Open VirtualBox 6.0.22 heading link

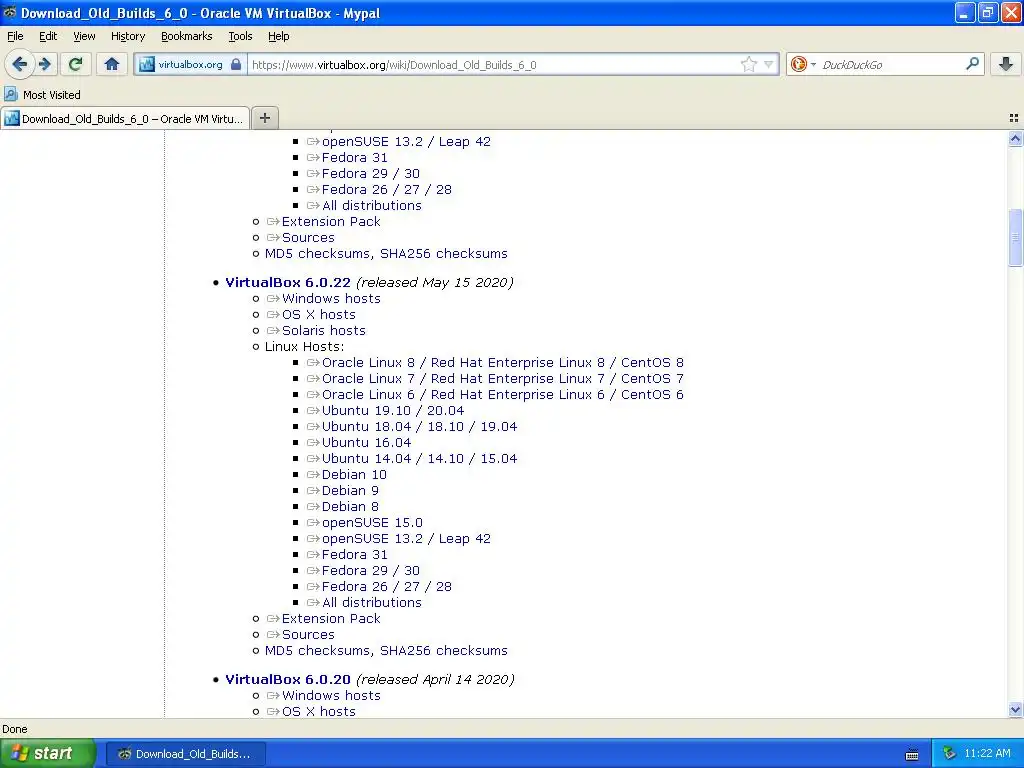click(287, 282)
